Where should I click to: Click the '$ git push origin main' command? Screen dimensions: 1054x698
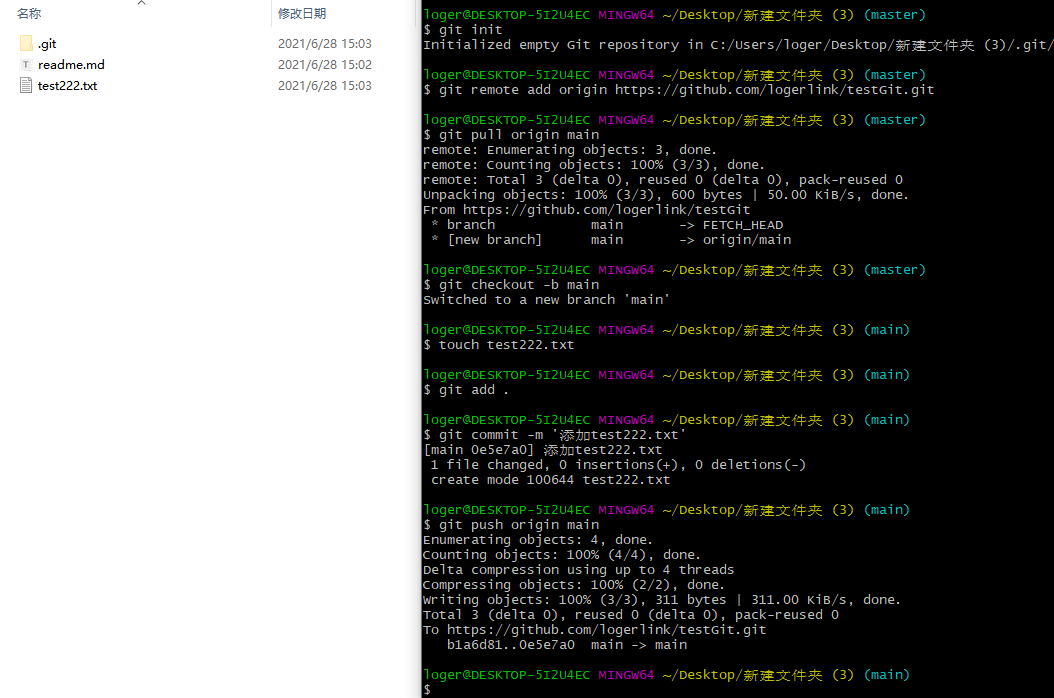511,525
